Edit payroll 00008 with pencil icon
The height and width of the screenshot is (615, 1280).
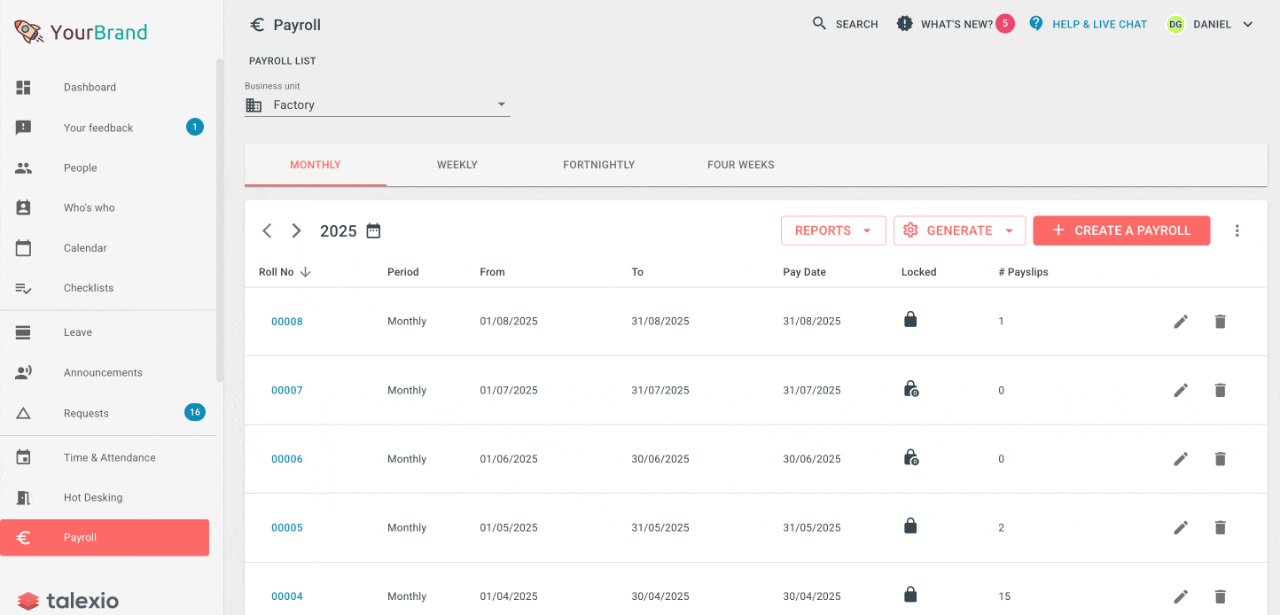tap(1181, 322)
